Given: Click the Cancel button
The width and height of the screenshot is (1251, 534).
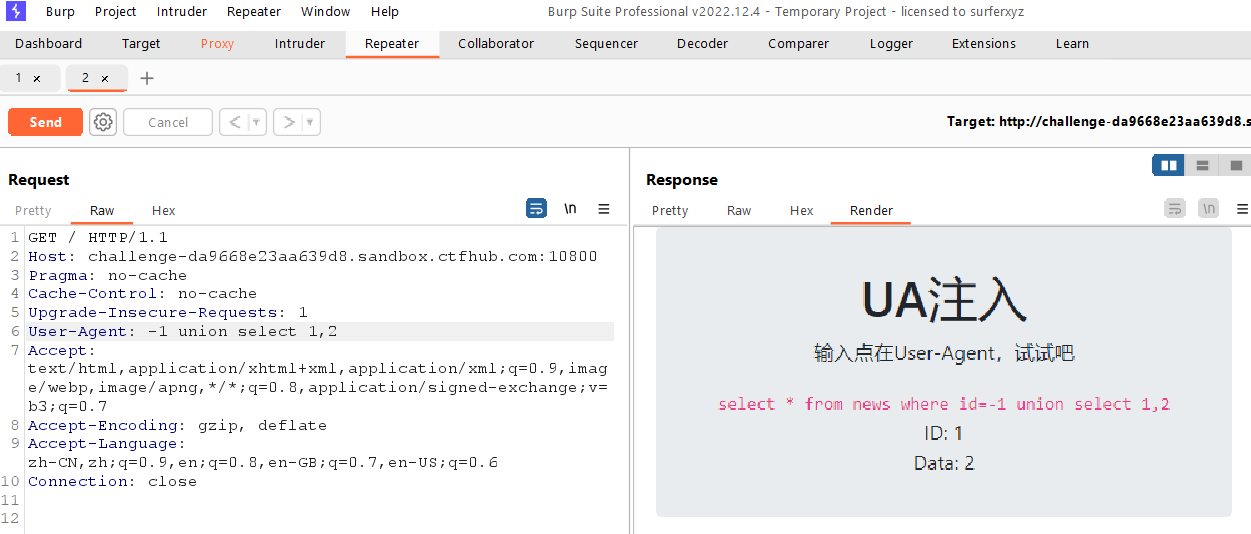Looking at the screenshot, I should pos(168,122).
